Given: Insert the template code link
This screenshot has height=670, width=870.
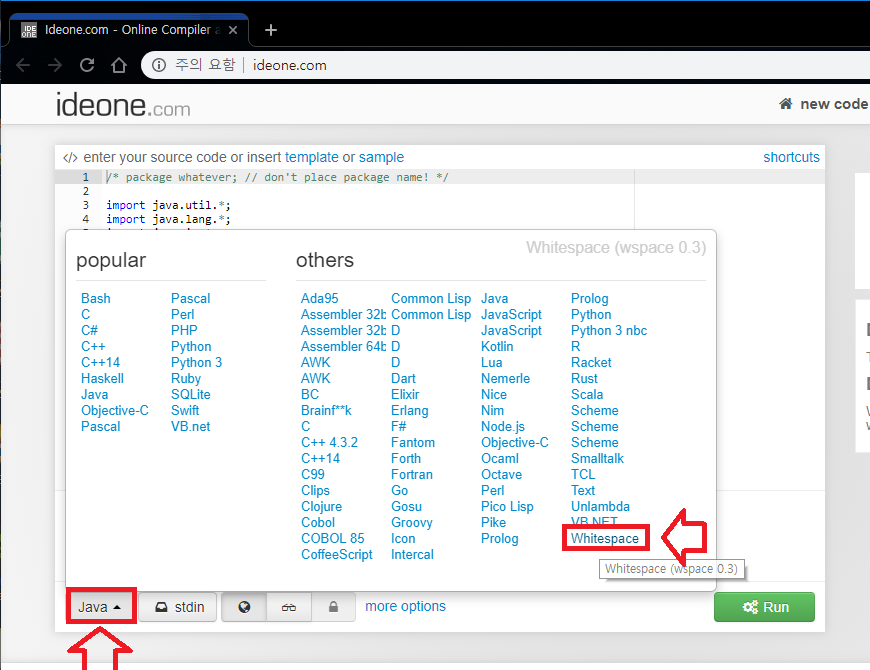Looking at the screenshot, I should (311, 158).
